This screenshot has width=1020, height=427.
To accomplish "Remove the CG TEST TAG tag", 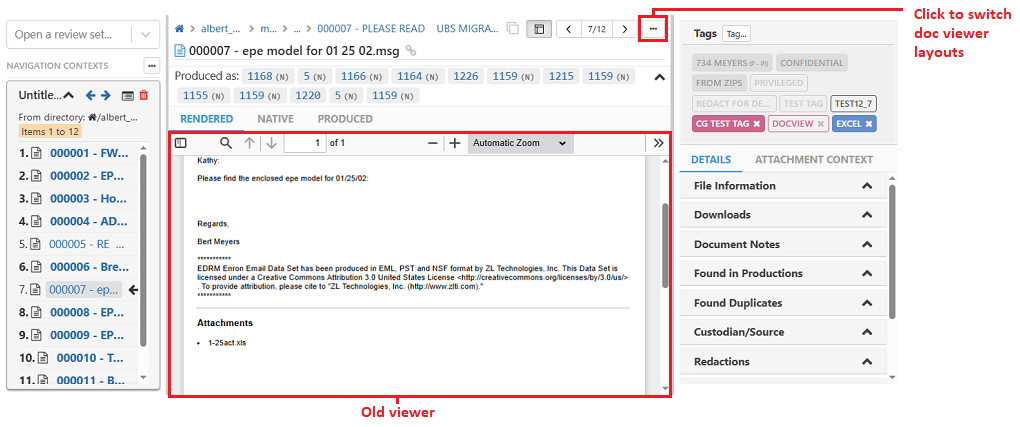I will click(x=757, y=124).
